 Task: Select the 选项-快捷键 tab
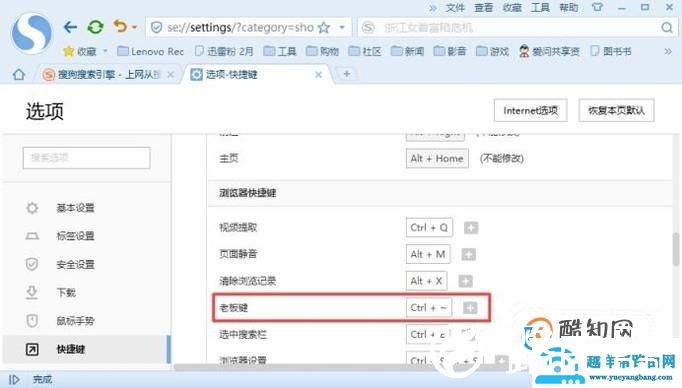pyautogui.click(x=257, y=75)
